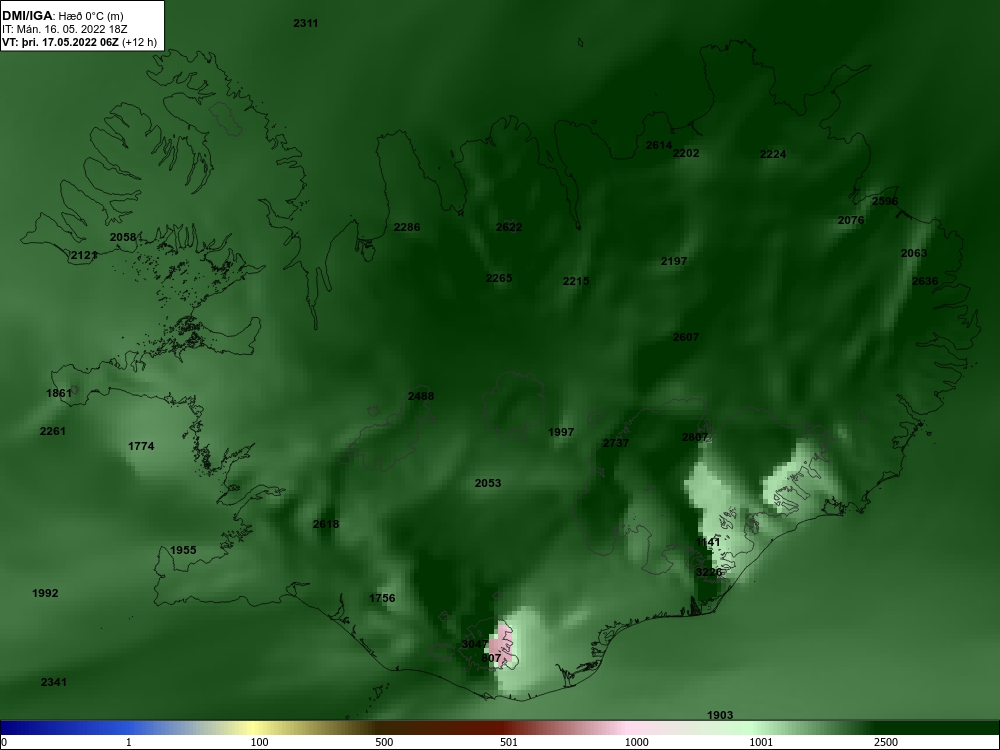Click the map value 1141
1000x750 pixels.
(x=708, y=543)
